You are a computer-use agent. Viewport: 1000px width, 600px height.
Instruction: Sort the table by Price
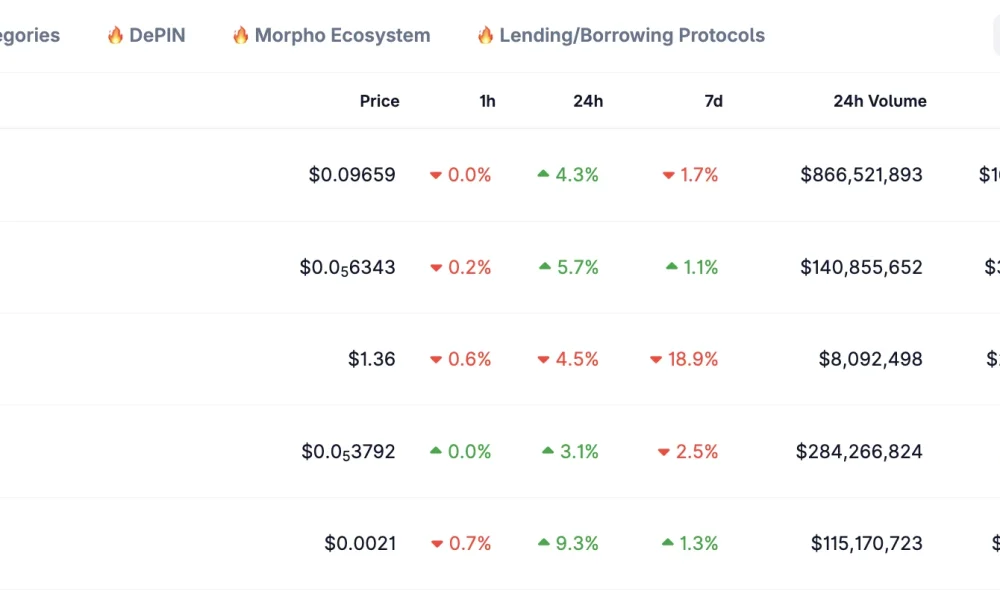pos(379,100)
